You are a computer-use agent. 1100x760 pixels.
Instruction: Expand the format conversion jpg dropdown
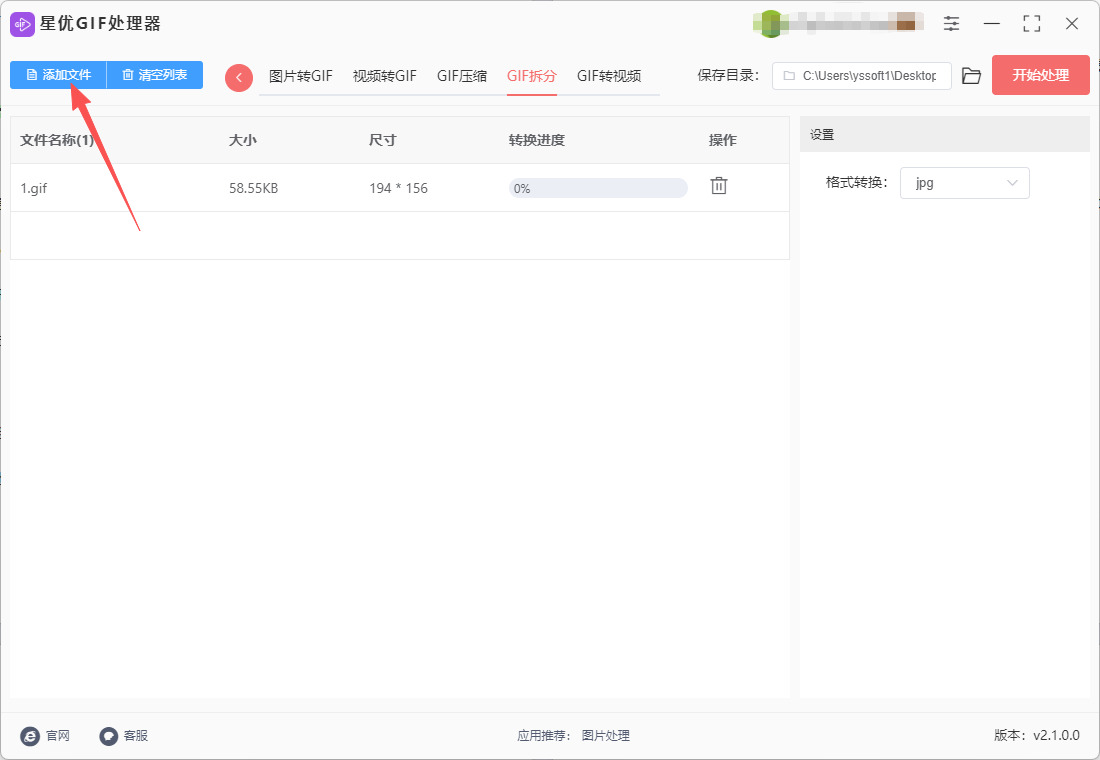pyautogui.click(x=964, y=183)
